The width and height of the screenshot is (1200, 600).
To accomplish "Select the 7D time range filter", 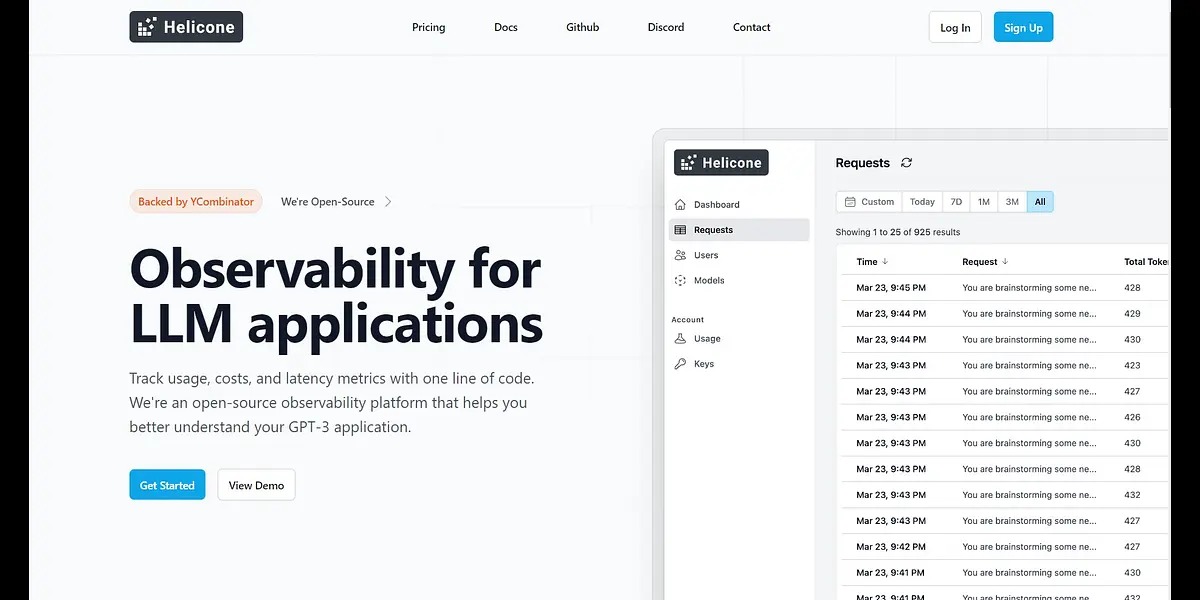I will 956,202.
